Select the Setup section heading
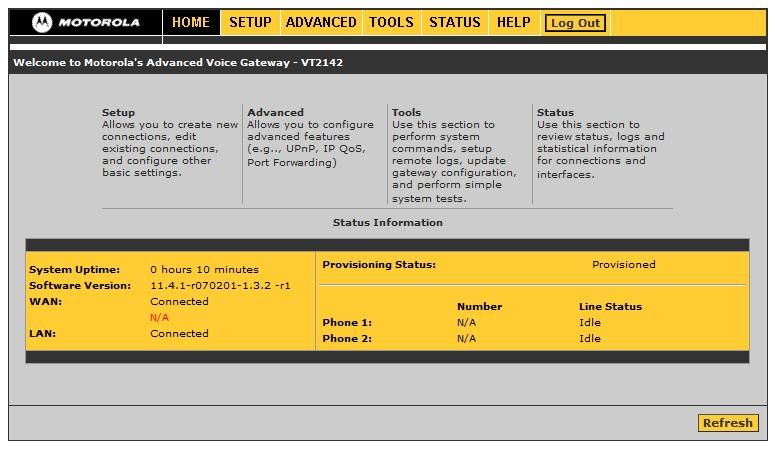 tap(118, 113)
